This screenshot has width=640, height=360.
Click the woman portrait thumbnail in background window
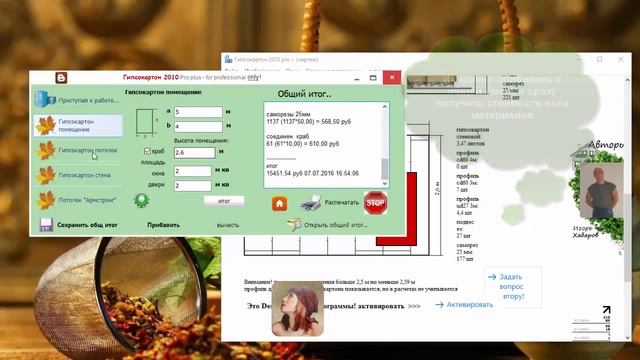coord(298,309)
